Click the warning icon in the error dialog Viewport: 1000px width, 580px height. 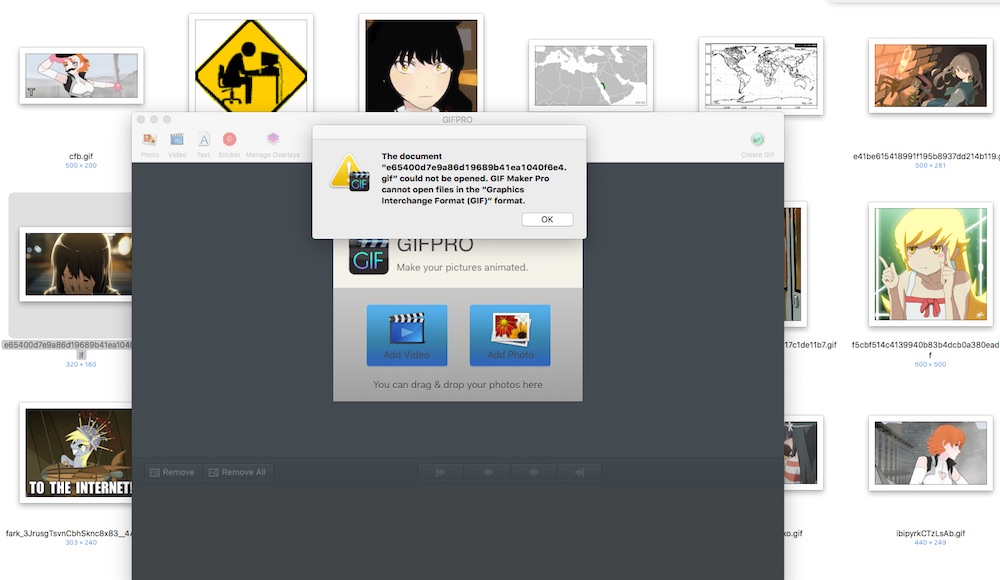[x=349, y=172]
